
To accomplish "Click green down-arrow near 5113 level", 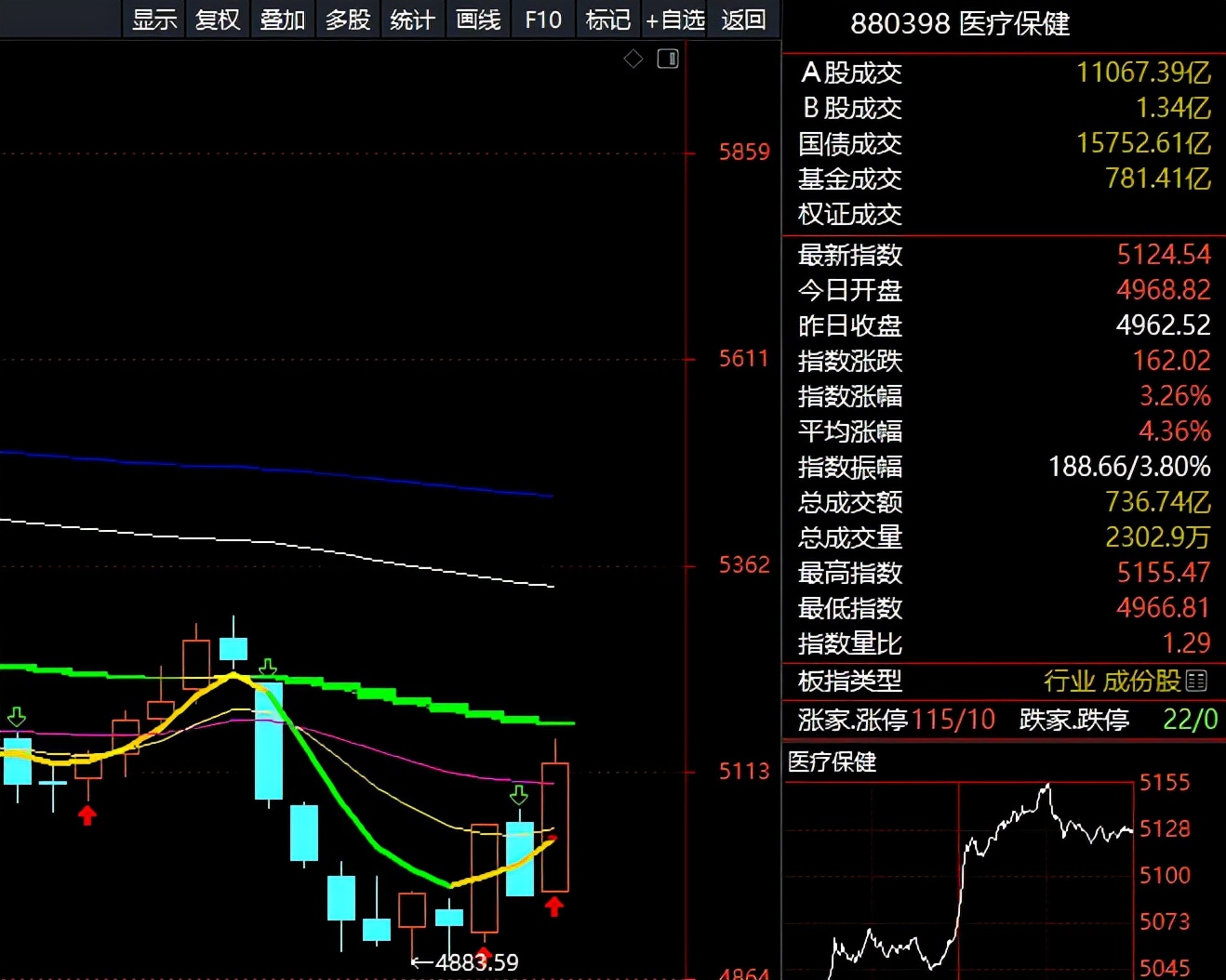I will tap(519, 794).
